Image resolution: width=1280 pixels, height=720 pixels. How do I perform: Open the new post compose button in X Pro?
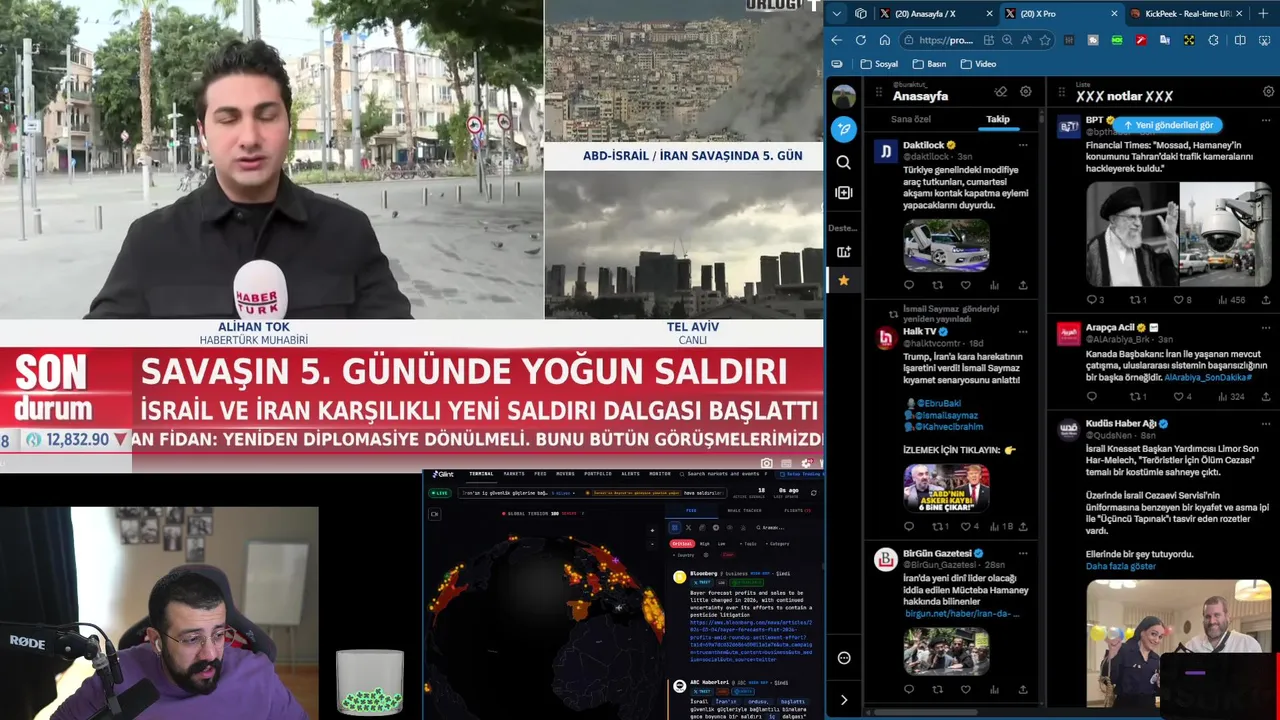pyautogui.click(x=844, y=129)
